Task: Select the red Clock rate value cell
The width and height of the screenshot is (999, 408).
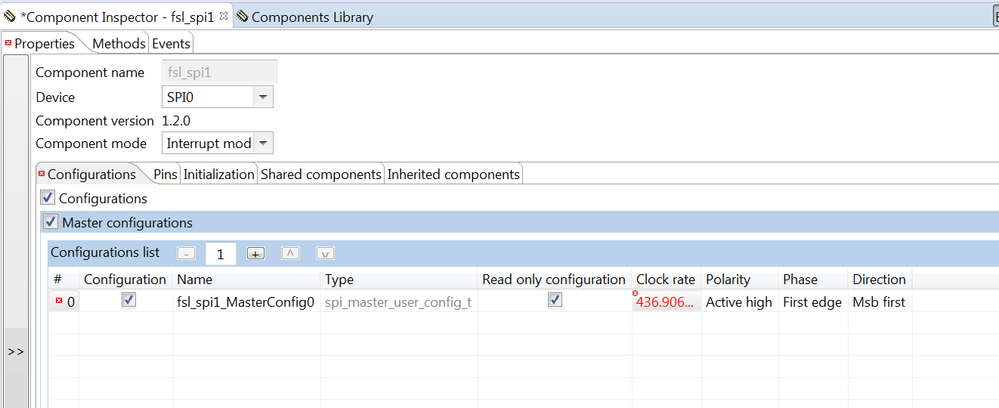Action: pos(666,302)
